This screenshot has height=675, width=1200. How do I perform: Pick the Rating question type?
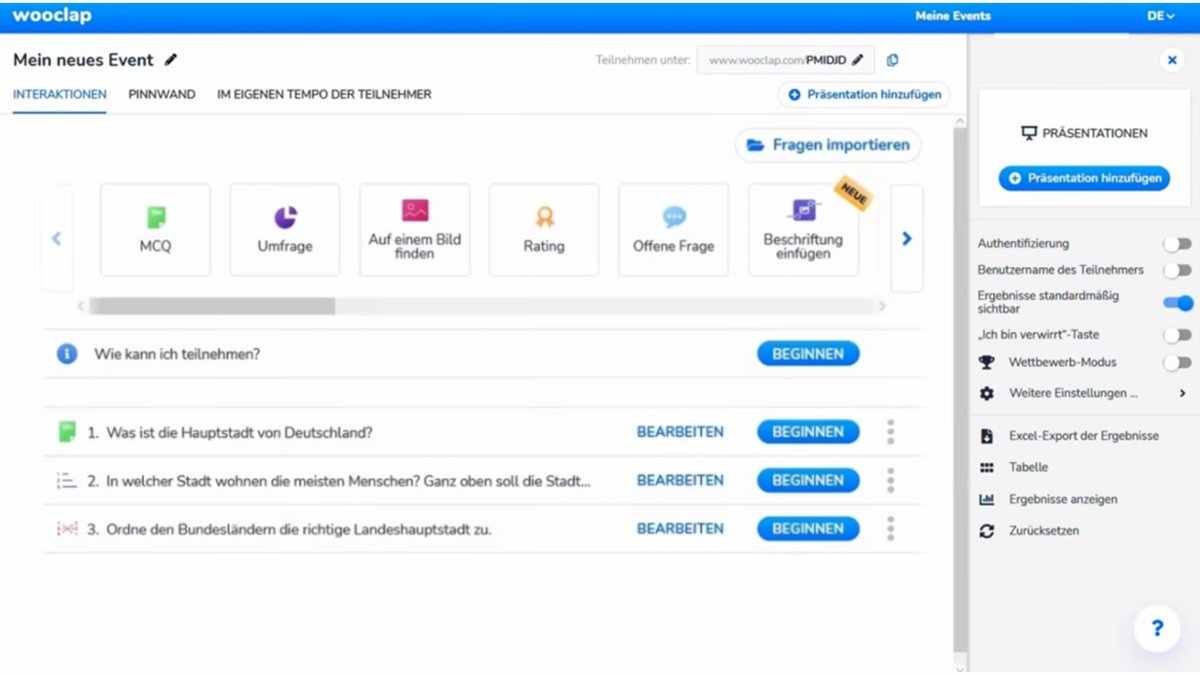click(544, 230)
